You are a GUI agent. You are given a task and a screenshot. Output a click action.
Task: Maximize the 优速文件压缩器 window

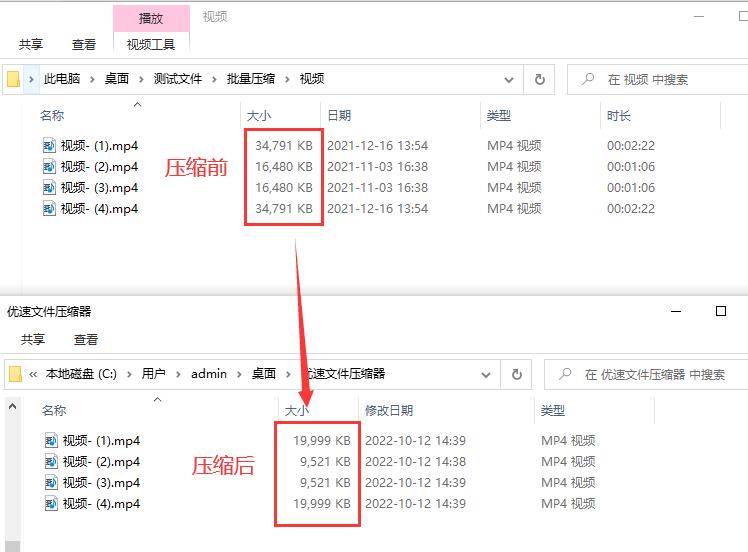[721, 311]
